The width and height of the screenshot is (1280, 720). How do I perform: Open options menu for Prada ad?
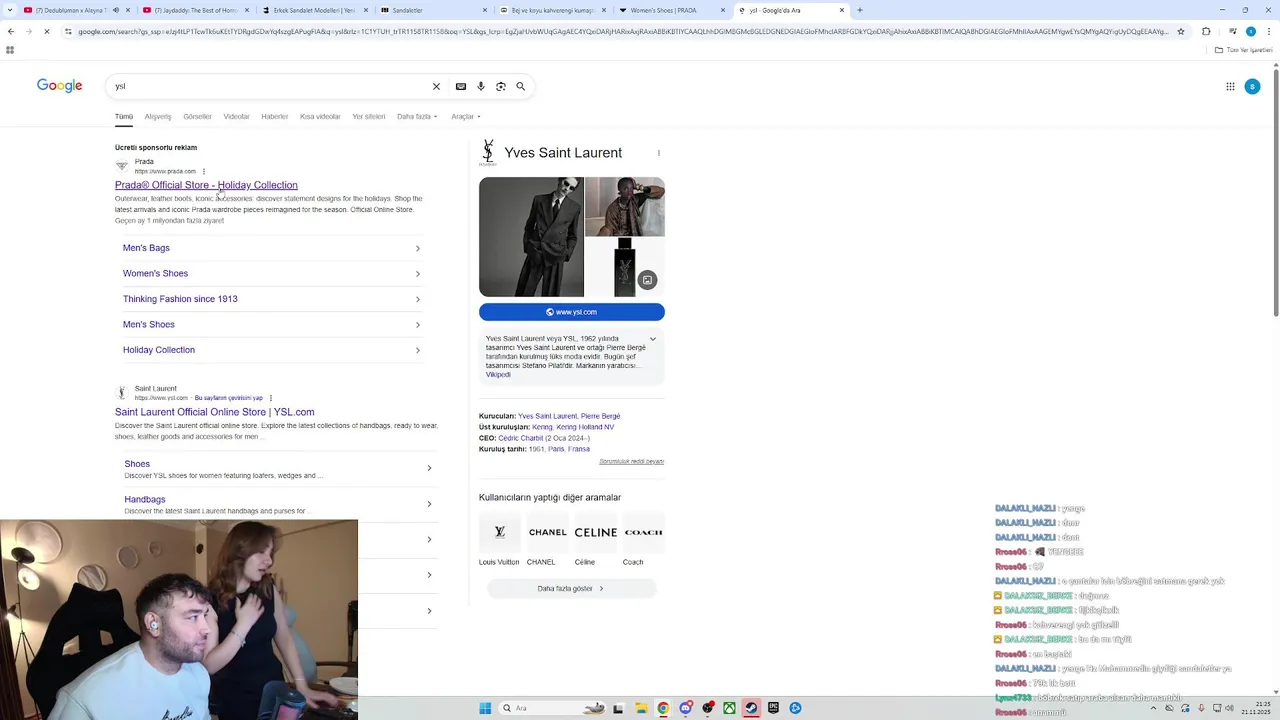point(204,171)
